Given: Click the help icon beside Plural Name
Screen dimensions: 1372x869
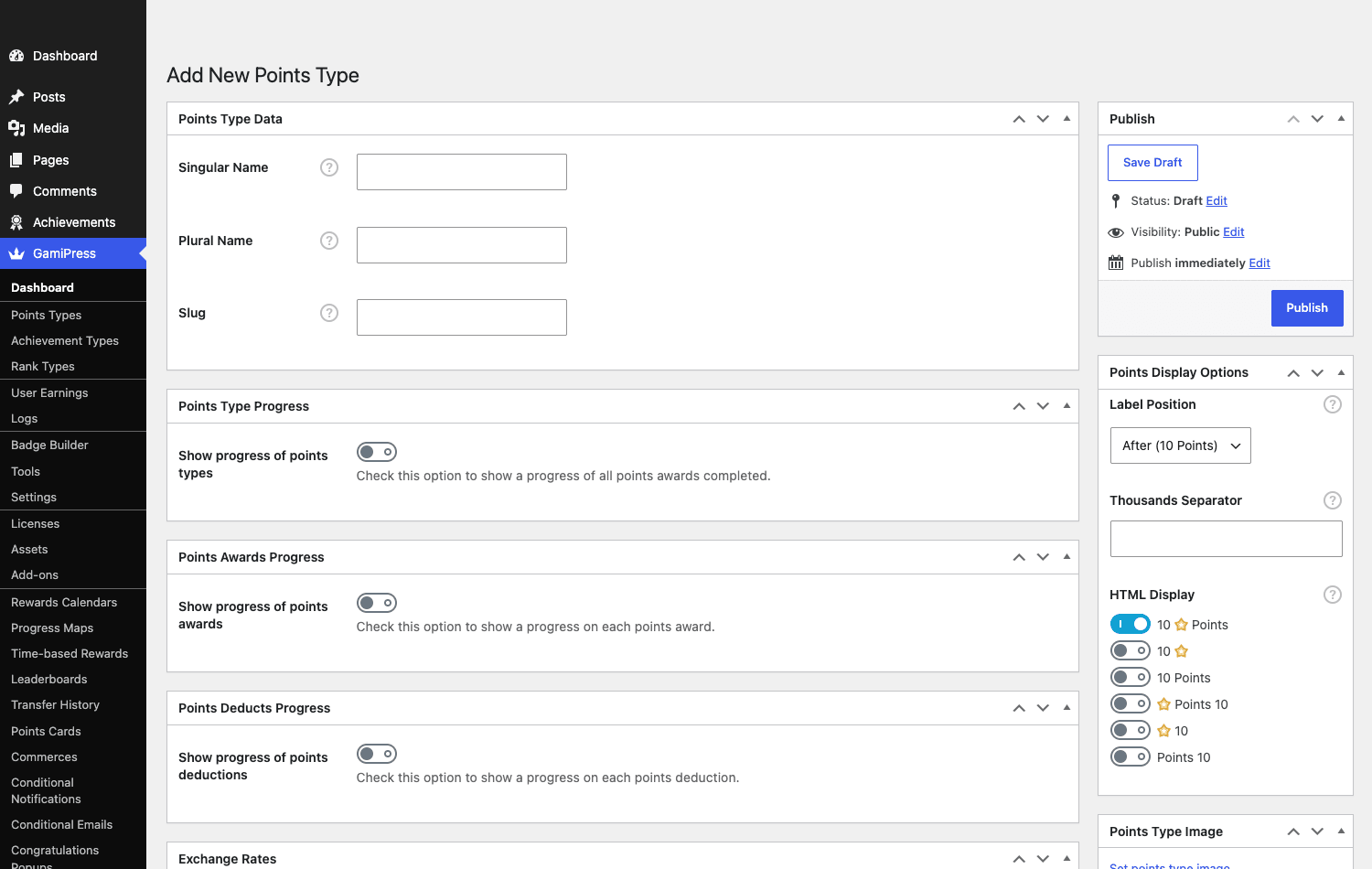Looking at the screenshot, I should pos(329,241).
